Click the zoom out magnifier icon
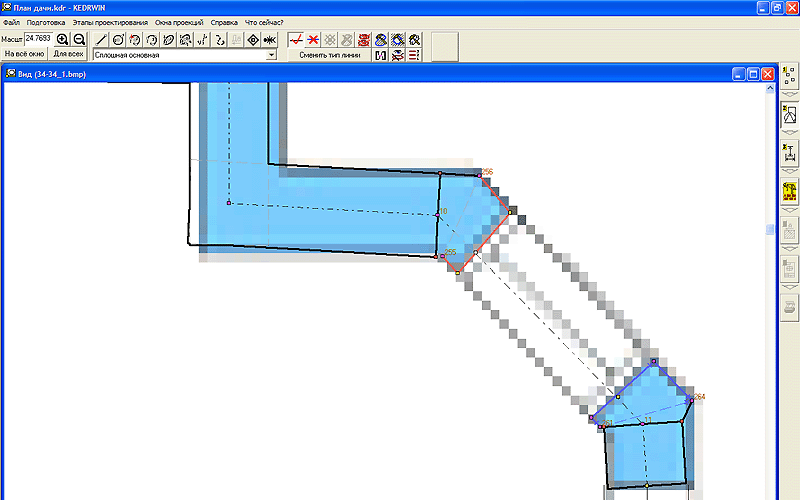Screen dimensions: 800x500 79,39
